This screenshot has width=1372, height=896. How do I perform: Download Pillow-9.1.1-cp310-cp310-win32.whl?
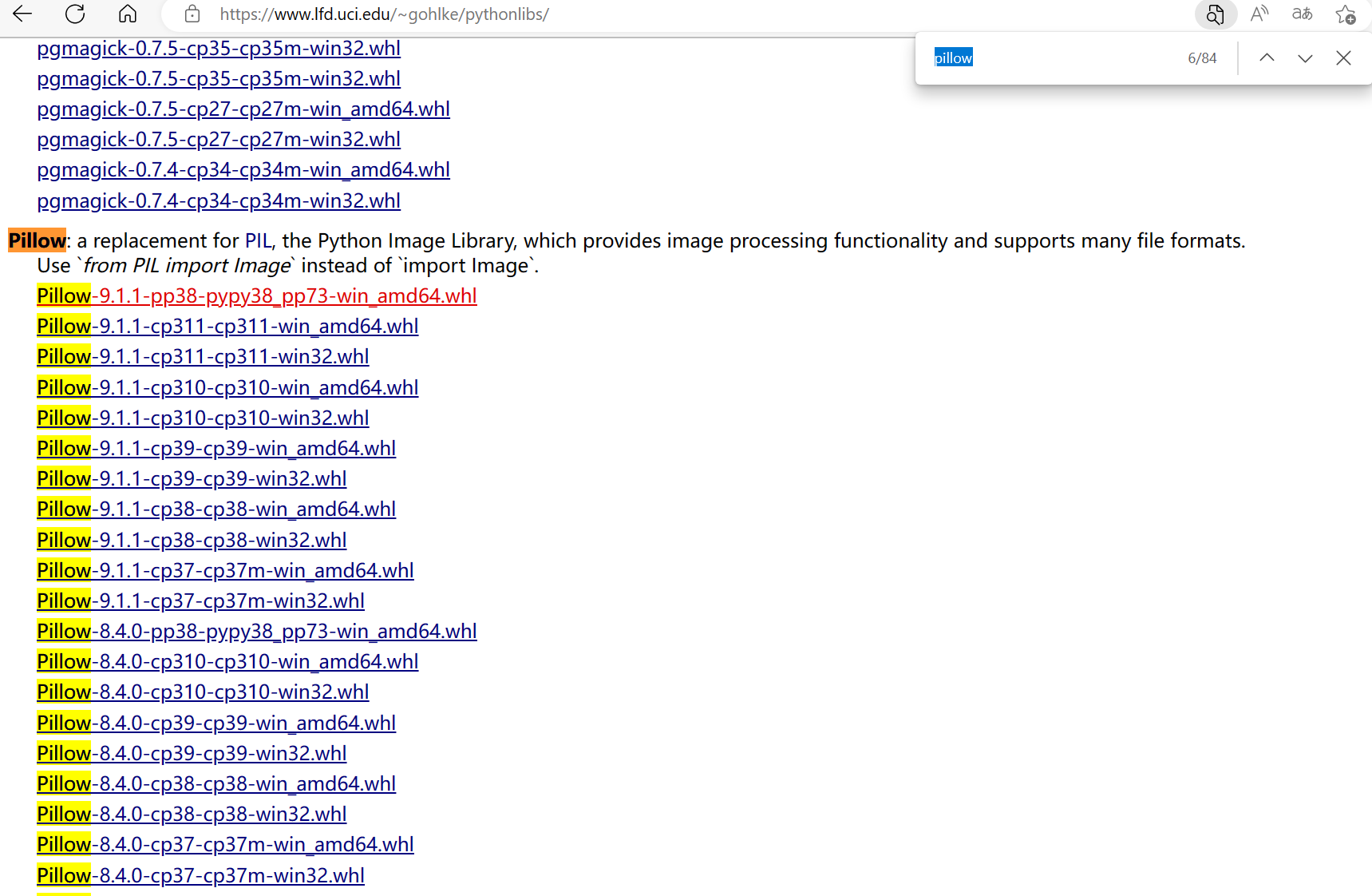[x=203, y=418]
